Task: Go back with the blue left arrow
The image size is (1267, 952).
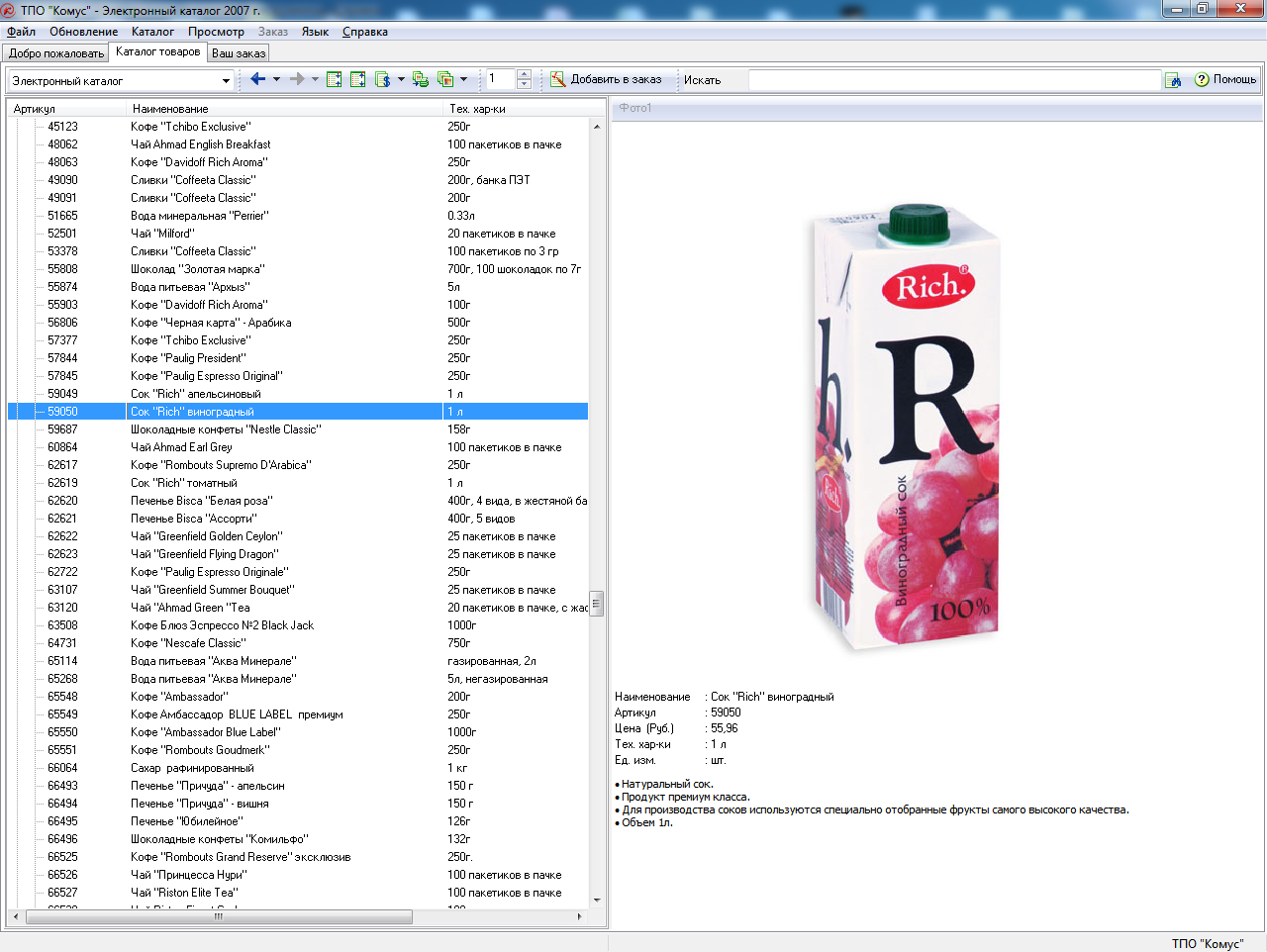Action: (257, 79)
